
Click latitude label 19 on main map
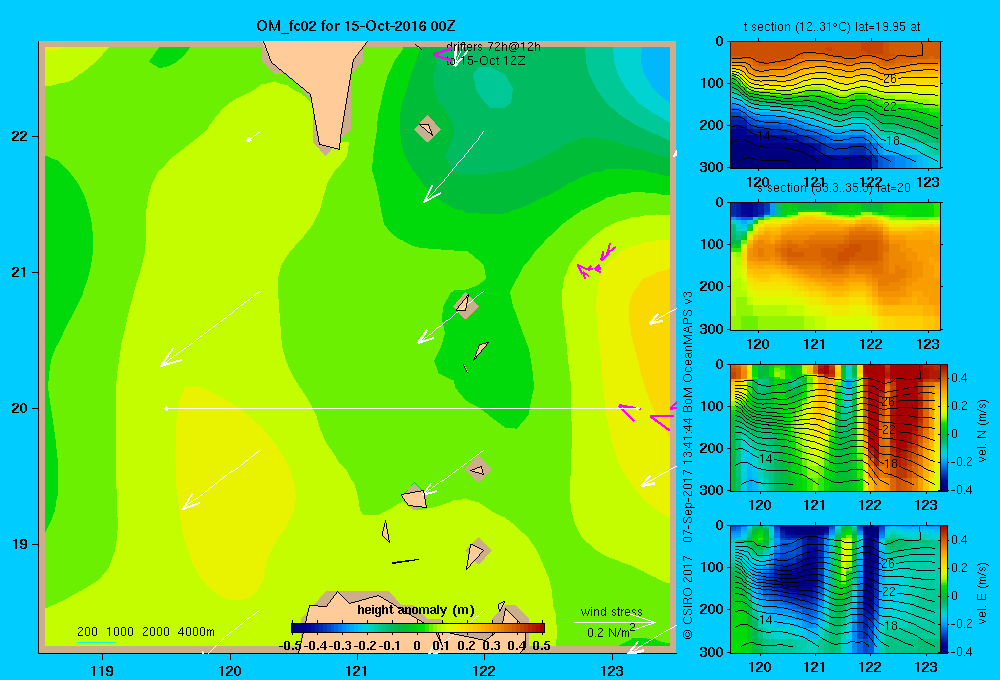pos(20,544)
